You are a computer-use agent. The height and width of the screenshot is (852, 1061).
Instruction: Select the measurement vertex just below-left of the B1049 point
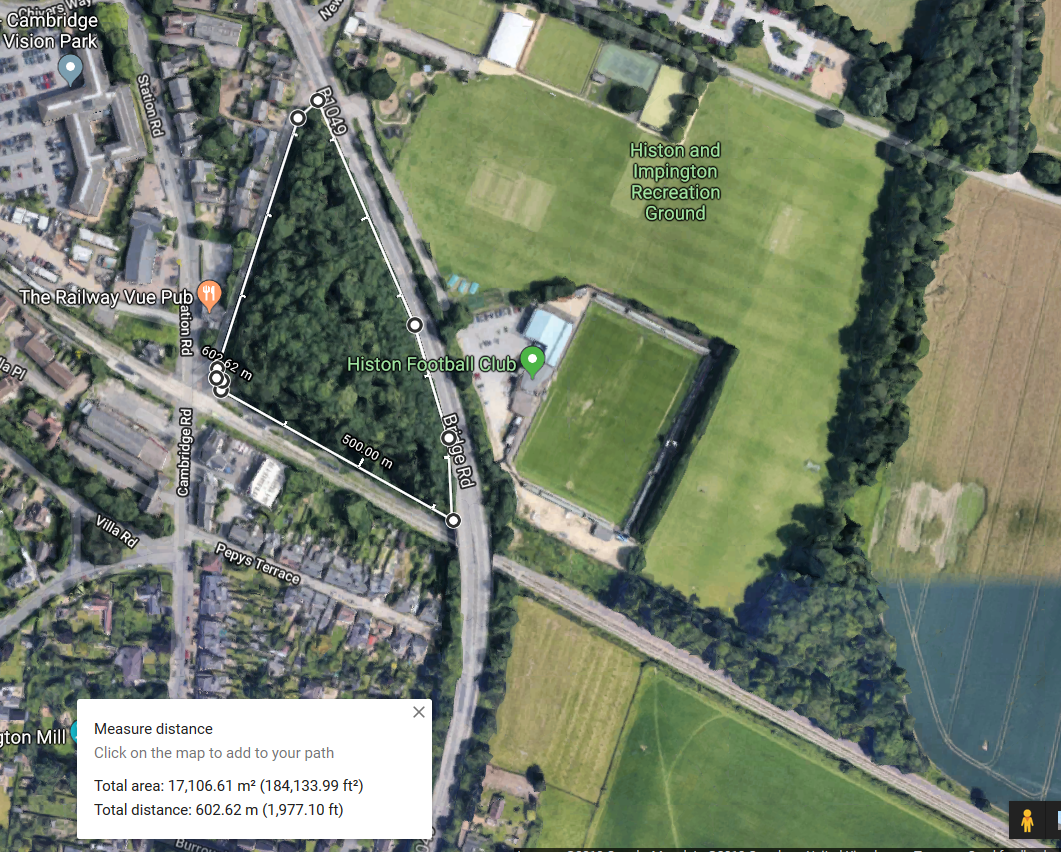coord(298,118)
